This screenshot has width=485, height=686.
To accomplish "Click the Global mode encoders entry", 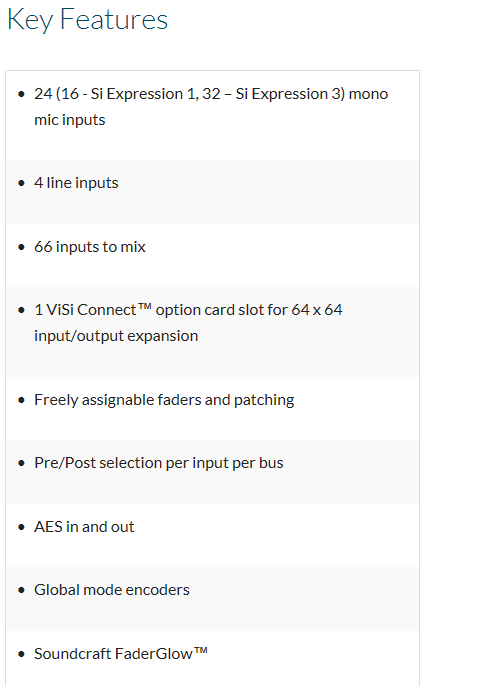I will (x=112, y=590).
